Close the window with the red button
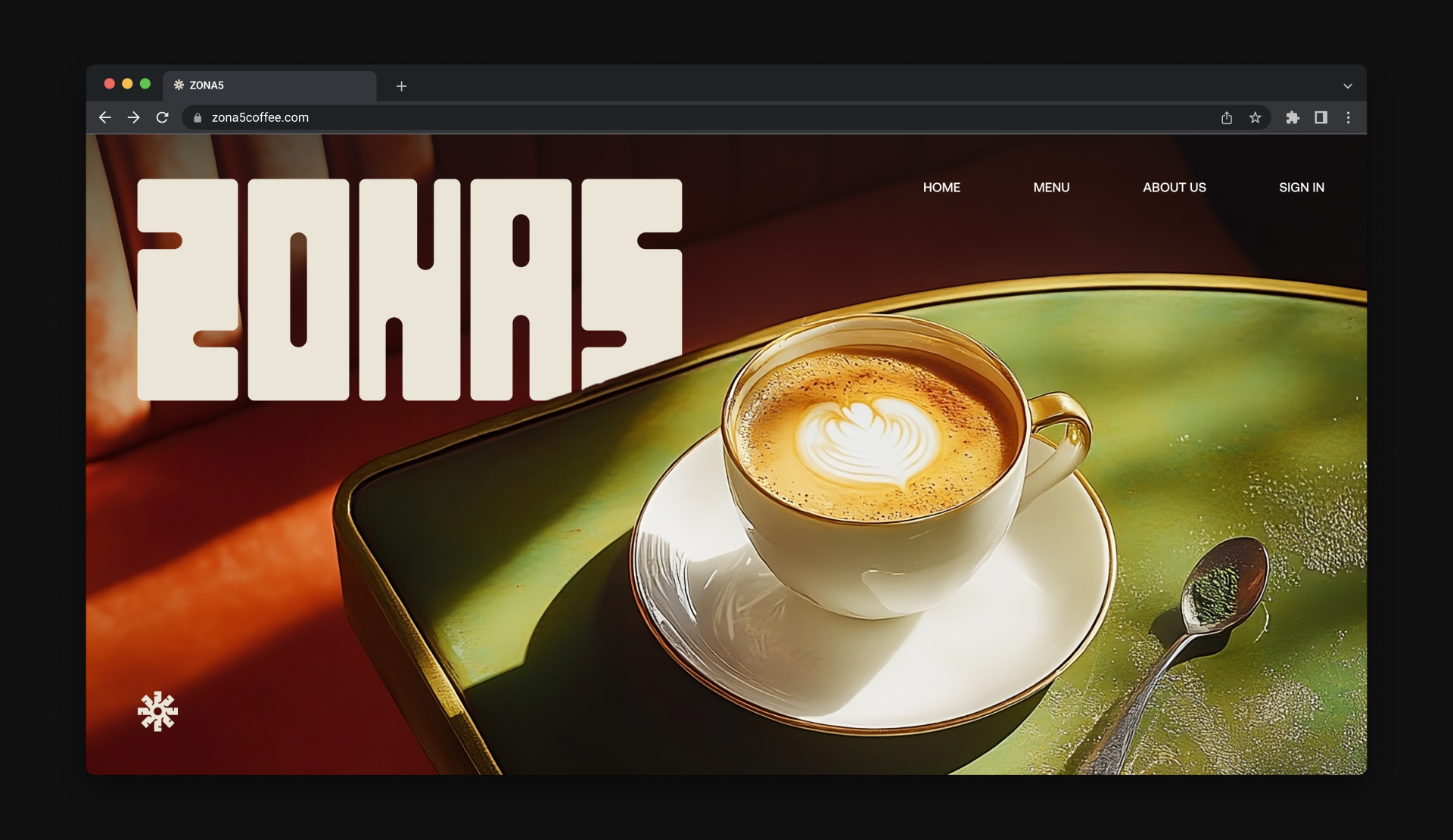 tap(110, 84)
